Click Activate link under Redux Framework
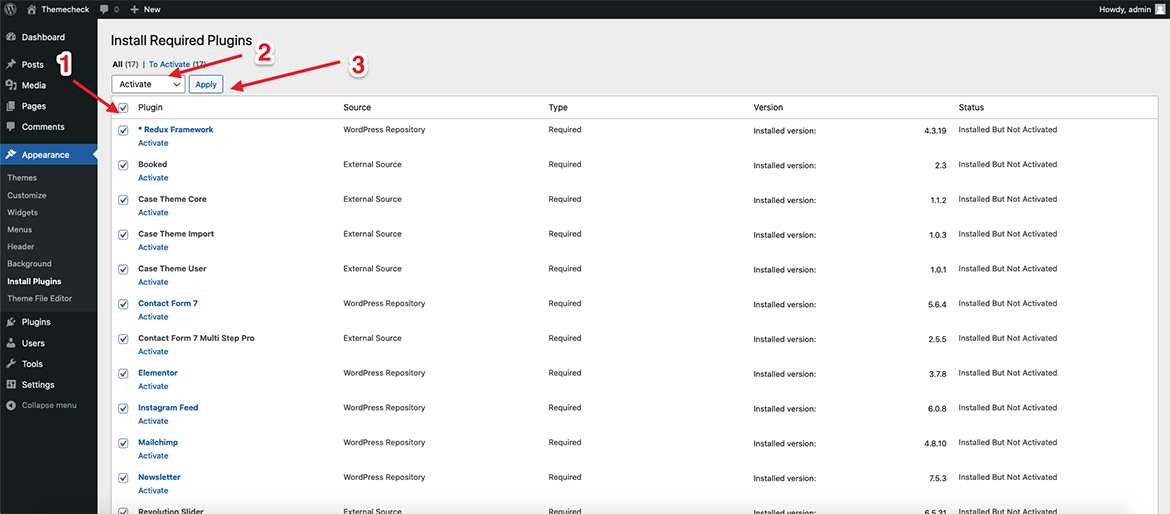 [x=153, y=143]
